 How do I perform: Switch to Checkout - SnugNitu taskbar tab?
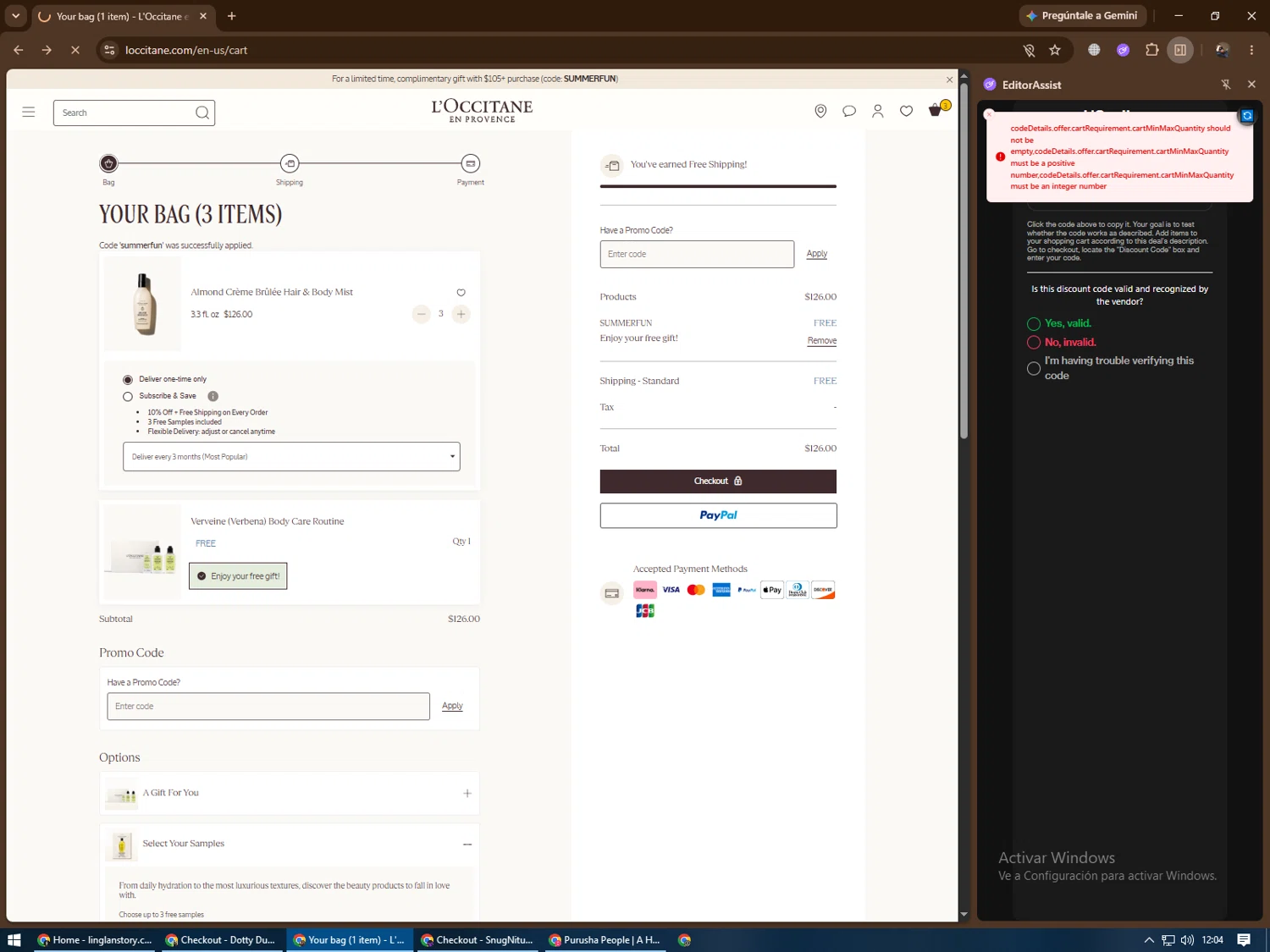click(478, 940)
